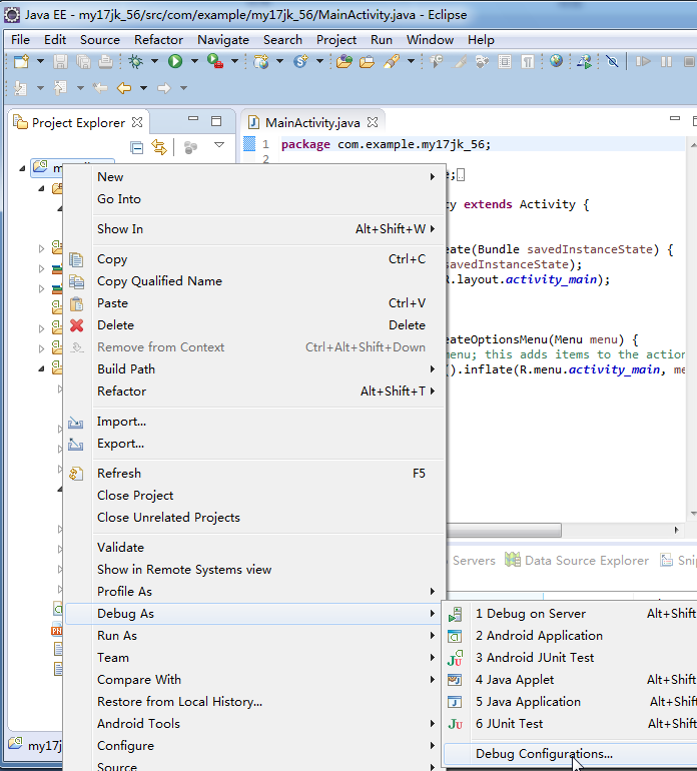The height and width of the screenshot is (771, 697).
Task: Click the Suspend debug toolbar icon
Action: [667, 61]
